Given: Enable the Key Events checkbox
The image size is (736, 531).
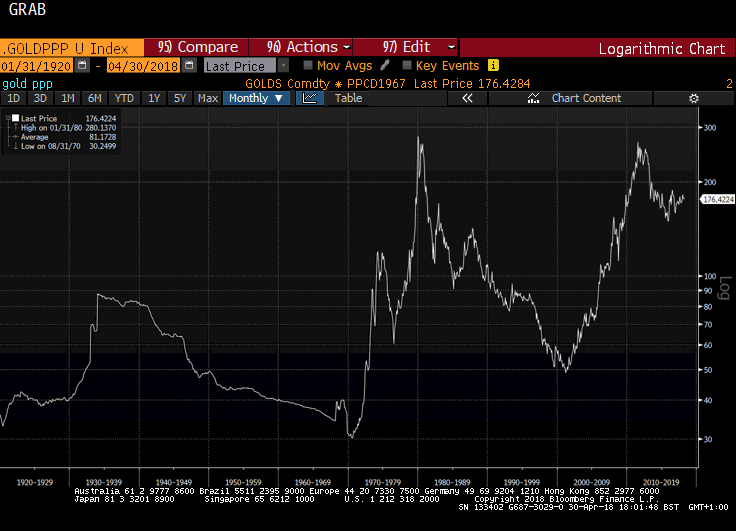Looking at the screenshot, I should pos(406,65).
